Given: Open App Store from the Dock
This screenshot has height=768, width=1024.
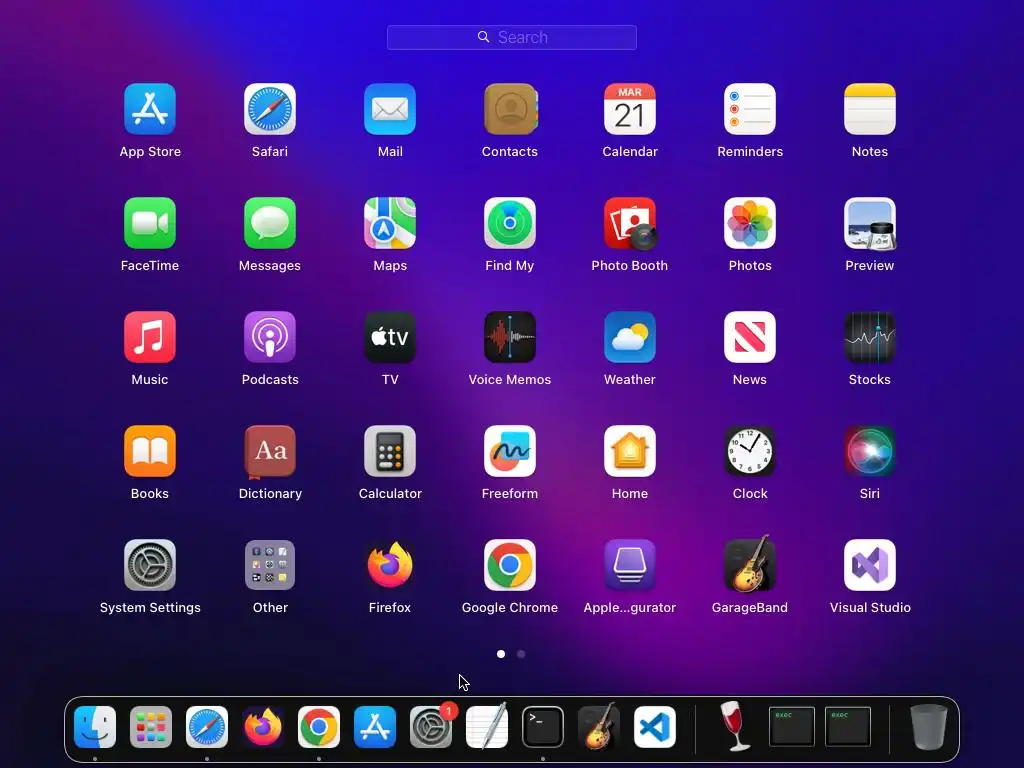Looking at the screenshot, I should pyautogui.click(x=375, y=727).
